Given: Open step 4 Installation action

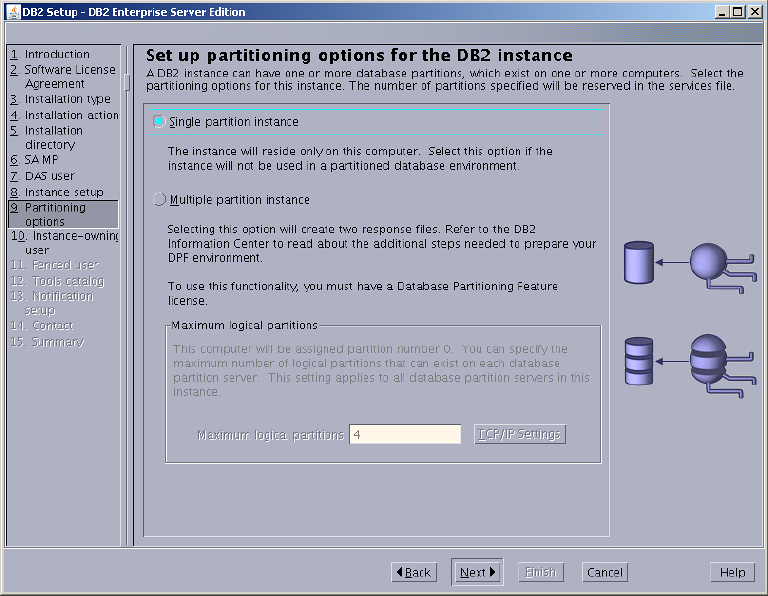Looking at the screenshot, I should (x=64, y=115).
